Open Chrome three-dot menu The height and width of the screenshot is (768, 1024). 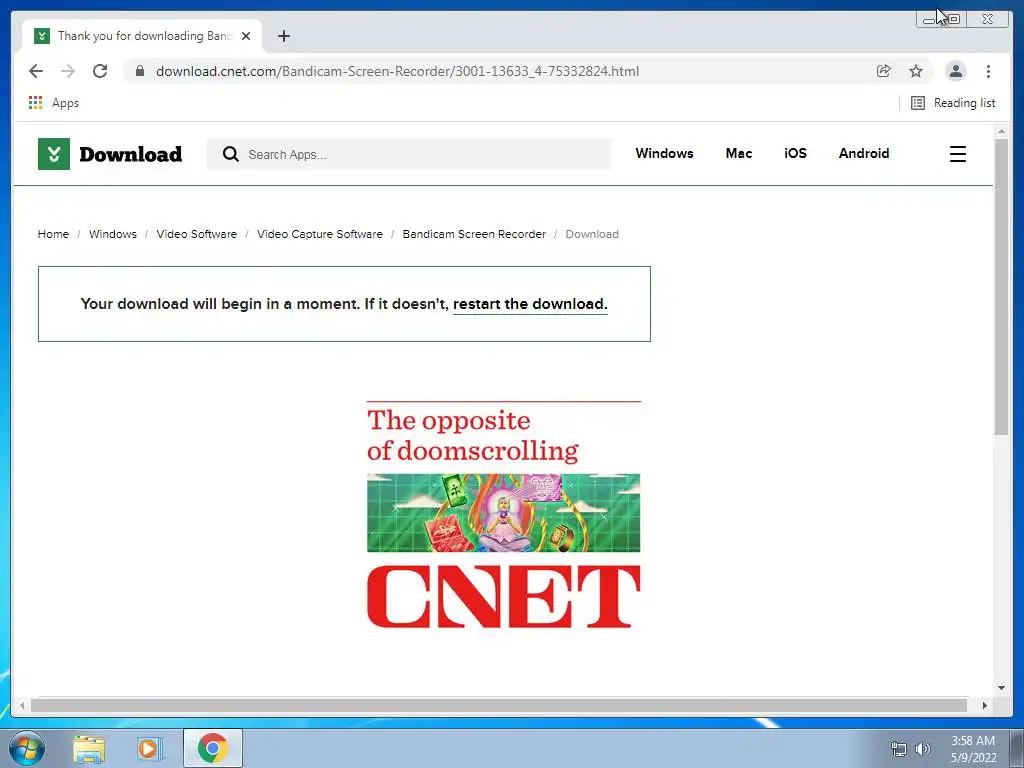[x=988, y=71]
